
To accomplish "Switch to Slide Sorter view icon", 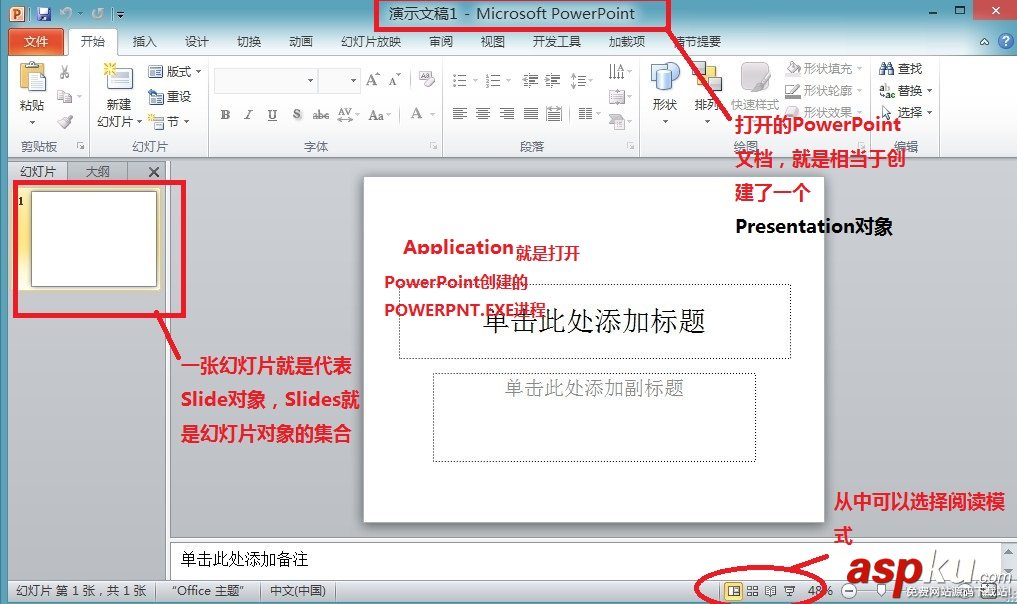I will click(752, 590).
